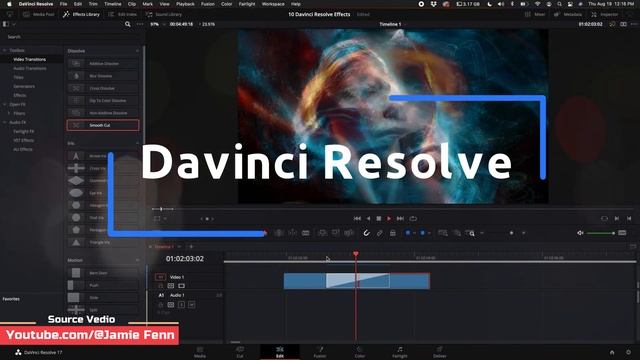The width and height of the screenshot is (640, 360).
Task: Select the Smooth Cut transition
Action: point(103,125)
